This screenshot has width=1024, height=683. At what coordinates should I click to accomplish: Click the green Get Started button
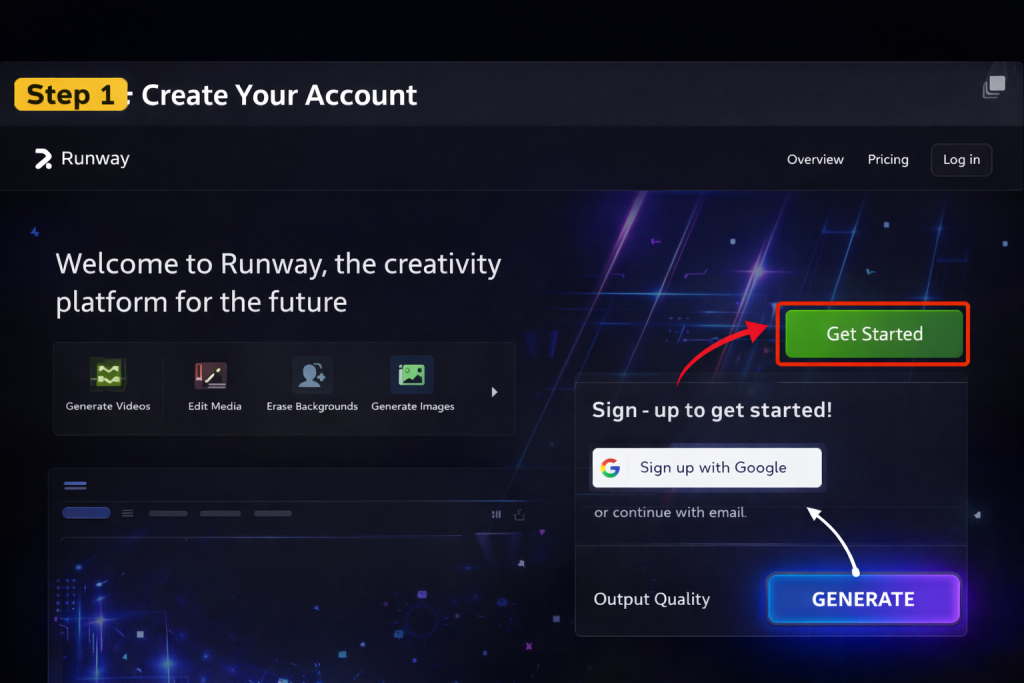[874, 334]
